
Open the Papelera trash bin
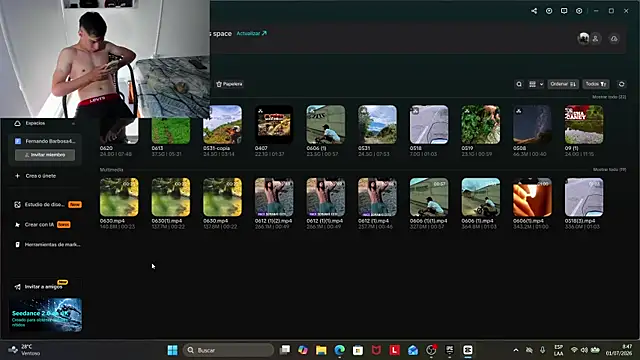(x=229, y=84)
